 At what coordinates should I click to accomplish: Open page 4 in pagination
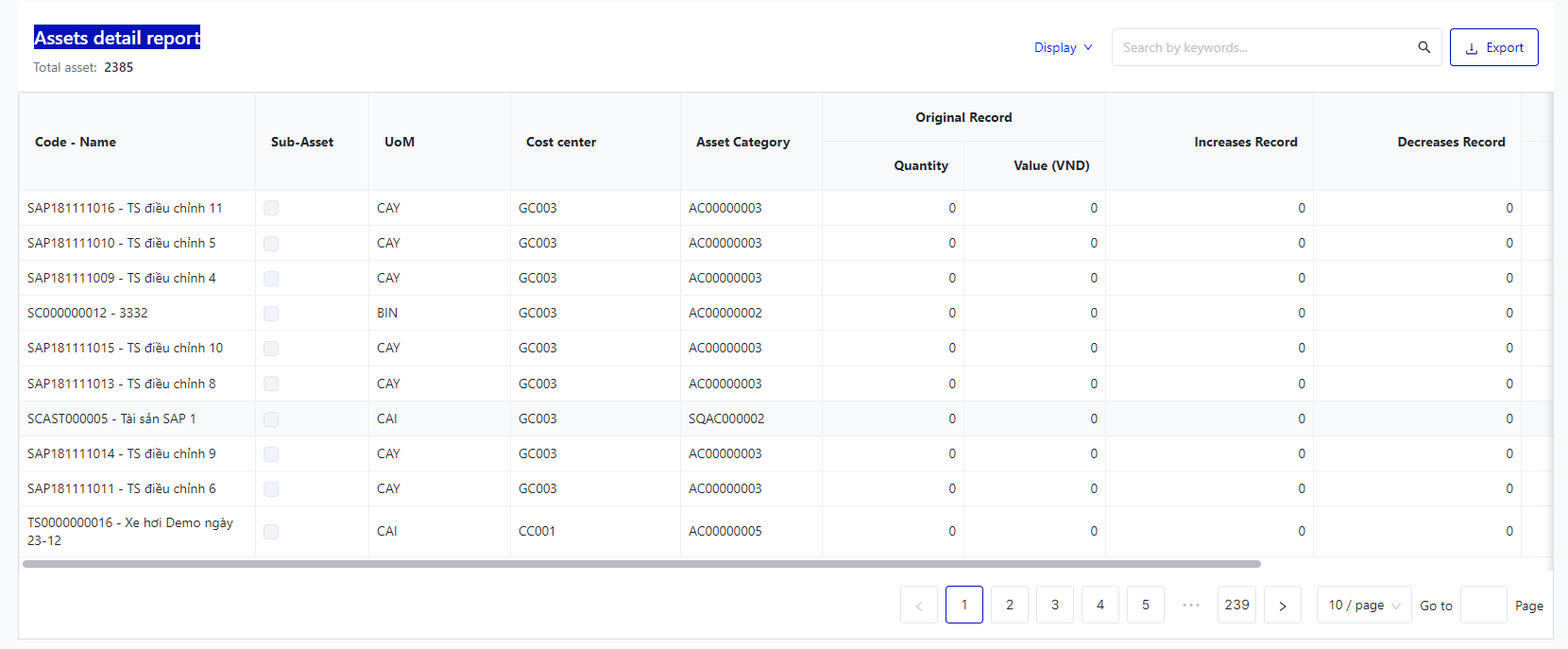click(x=1100, y=606)
